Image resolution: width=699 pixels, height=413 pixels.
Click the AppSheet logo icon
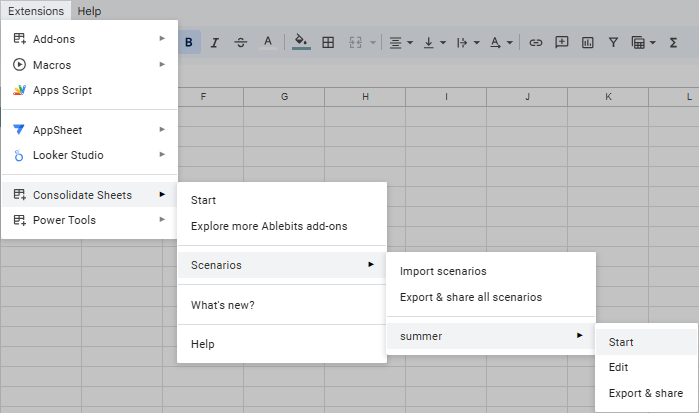pos(19,130)
